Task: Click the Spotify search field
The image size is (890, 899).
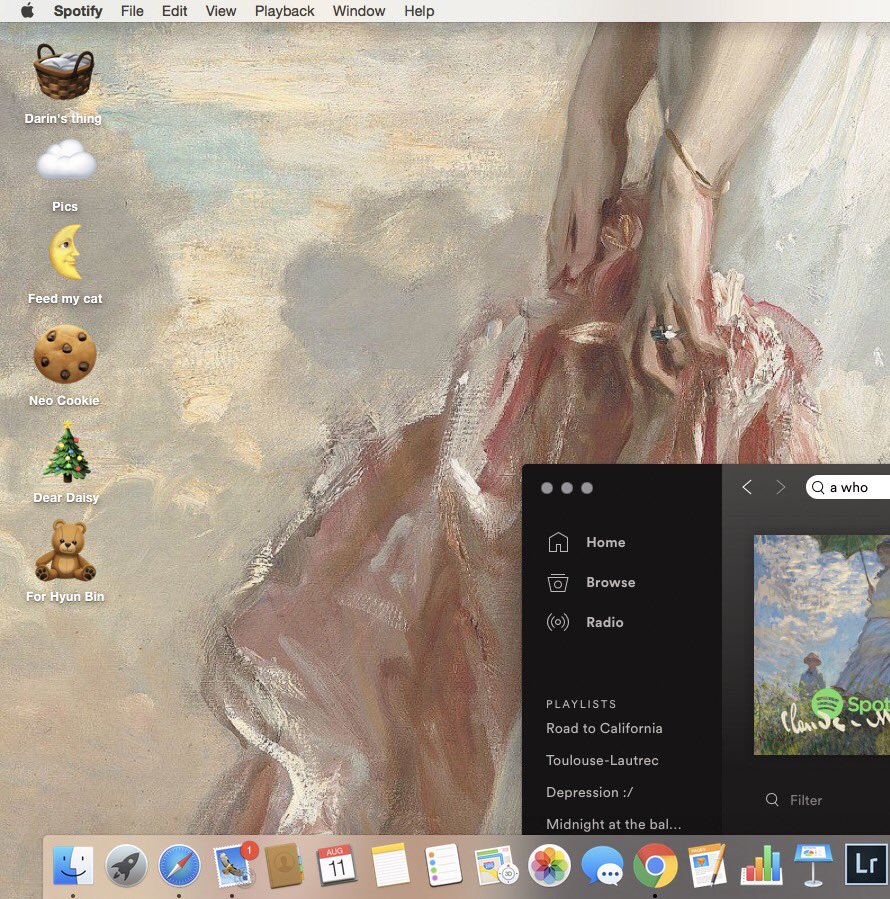Action: click(848, 487)
